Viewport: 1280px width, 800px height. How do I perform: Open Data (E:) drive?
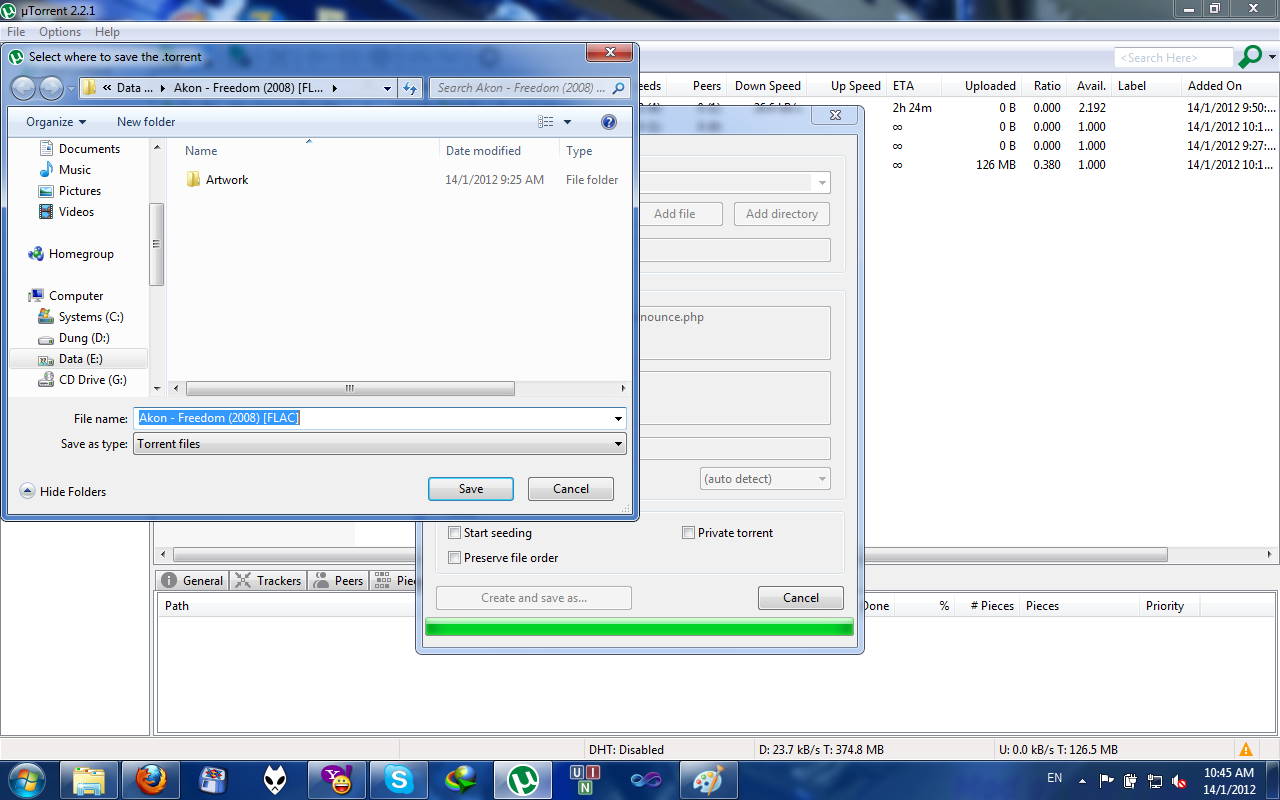[80, 359]
